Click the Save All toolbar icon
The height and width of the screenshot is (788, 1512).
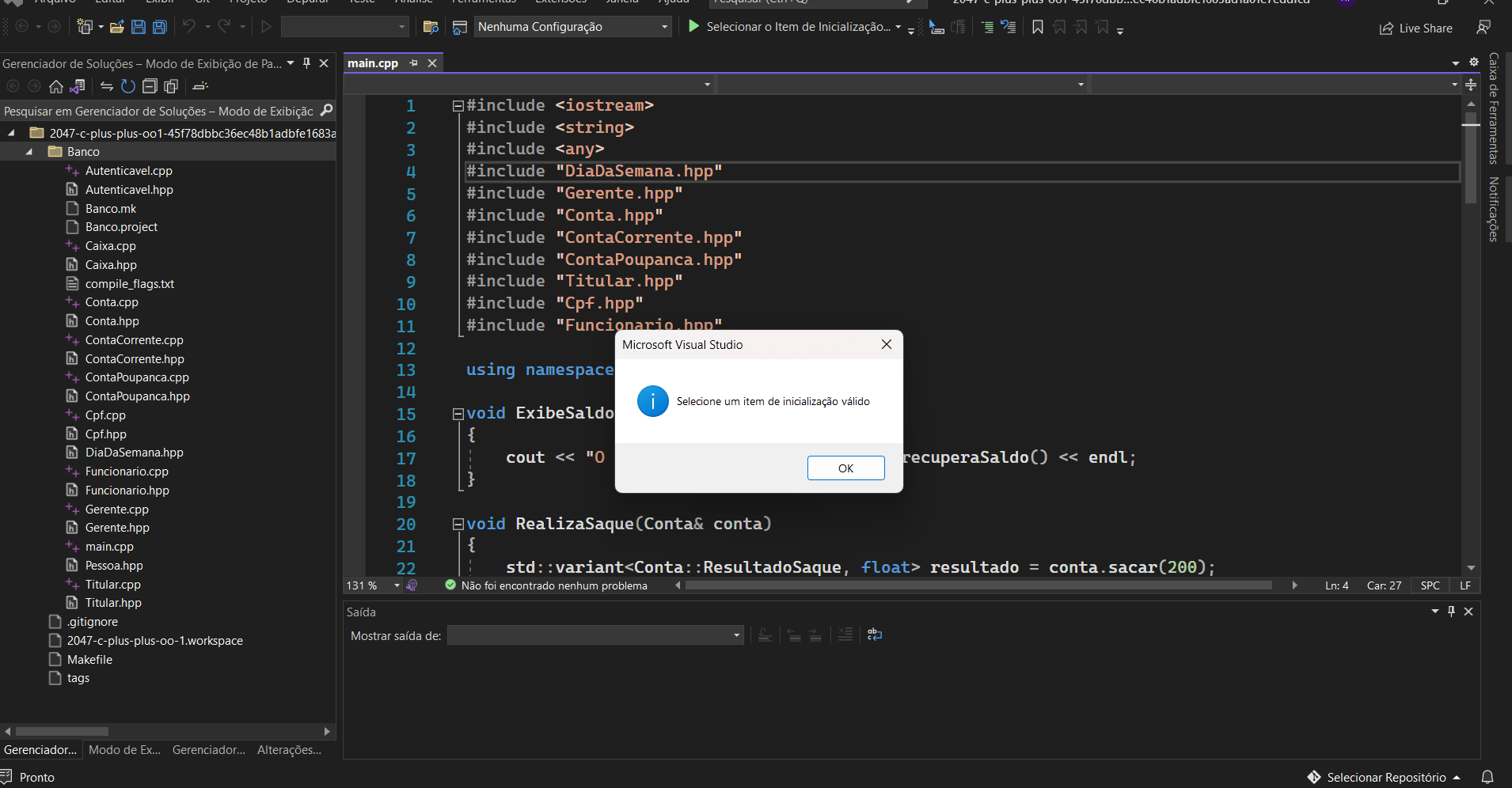tap(160, 27)
